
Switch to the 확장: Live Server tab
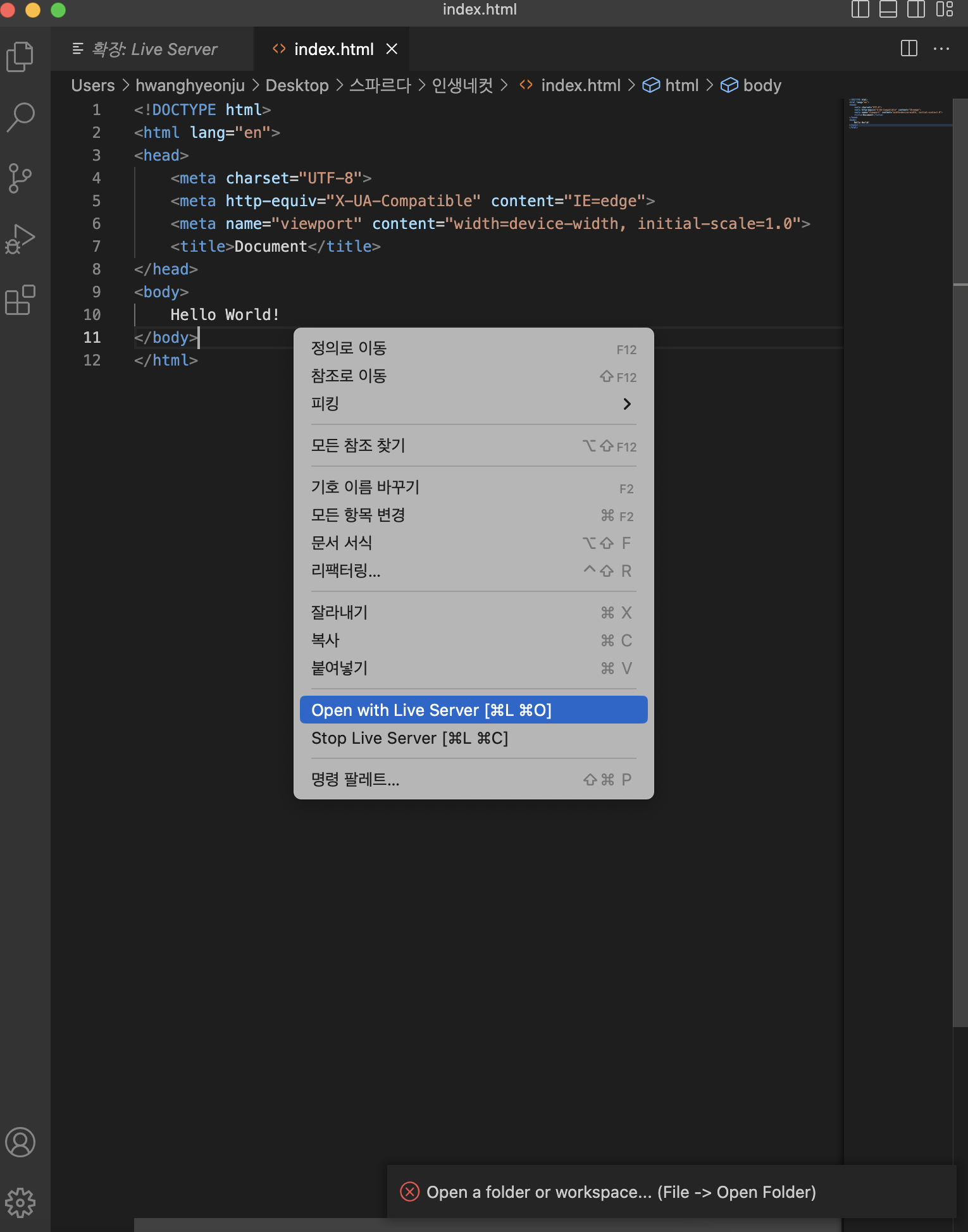152,49
